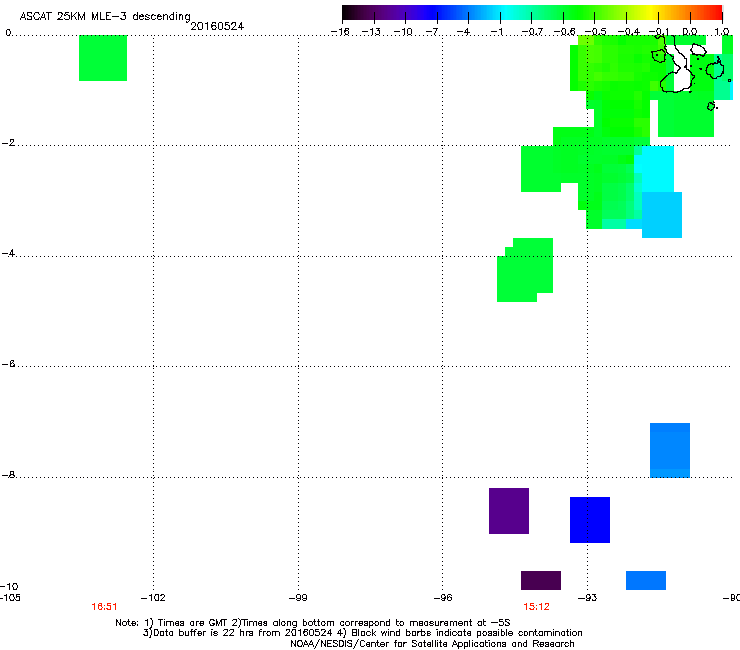Click the blue data block near -10 latitude, east of -93
Screen dimensions: 740x650
coord(646,581)
